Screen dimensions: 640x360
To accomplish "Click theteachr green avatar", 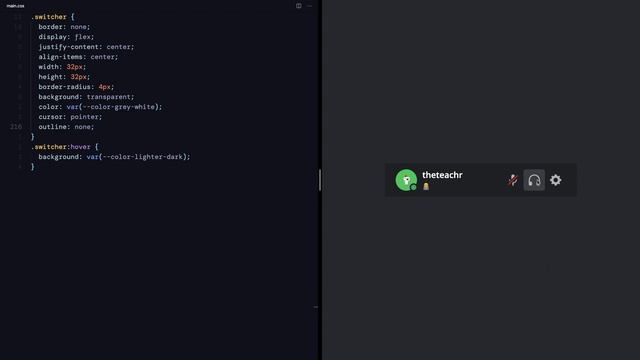I will [x=406, y=180].
